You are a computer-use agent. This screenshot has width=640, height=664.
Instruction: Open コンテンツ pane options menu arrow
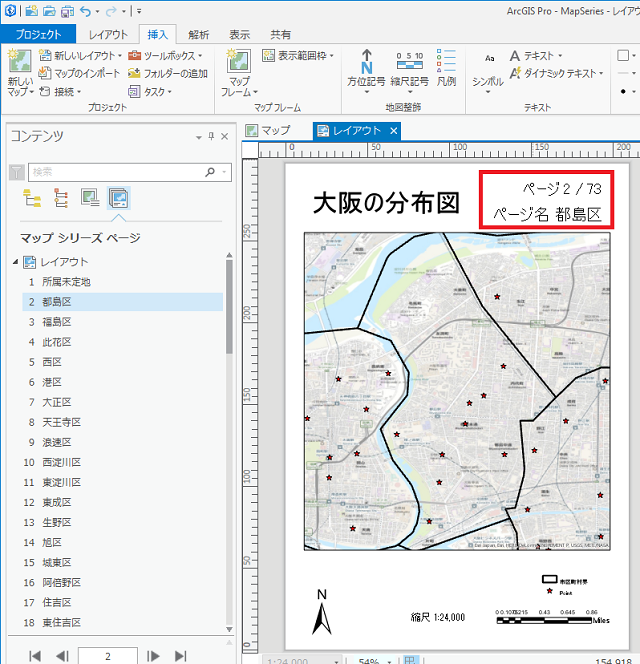point(198,137)
